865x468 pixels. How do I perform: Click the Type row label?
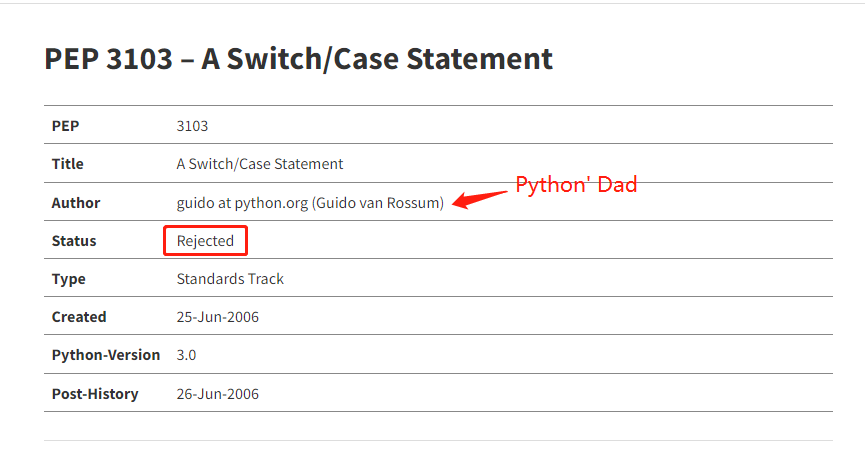[69, 279]
